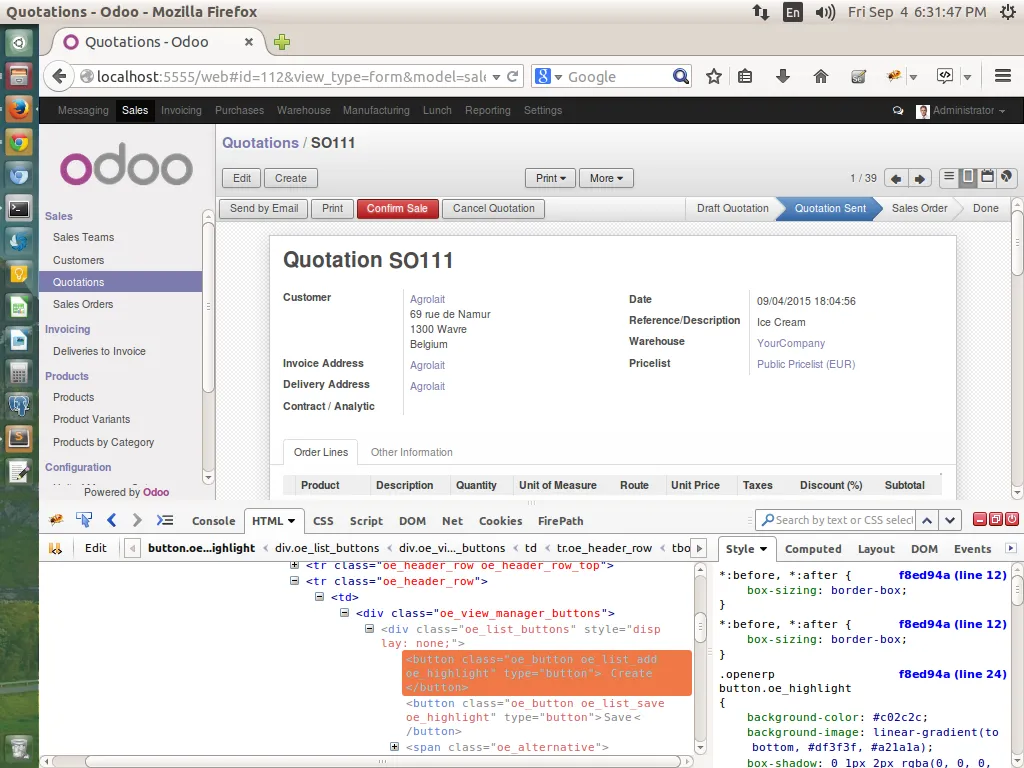Switch to Firebug Net tab
The height and width of the screenshot is (768, 1024).
click(452, 520)
